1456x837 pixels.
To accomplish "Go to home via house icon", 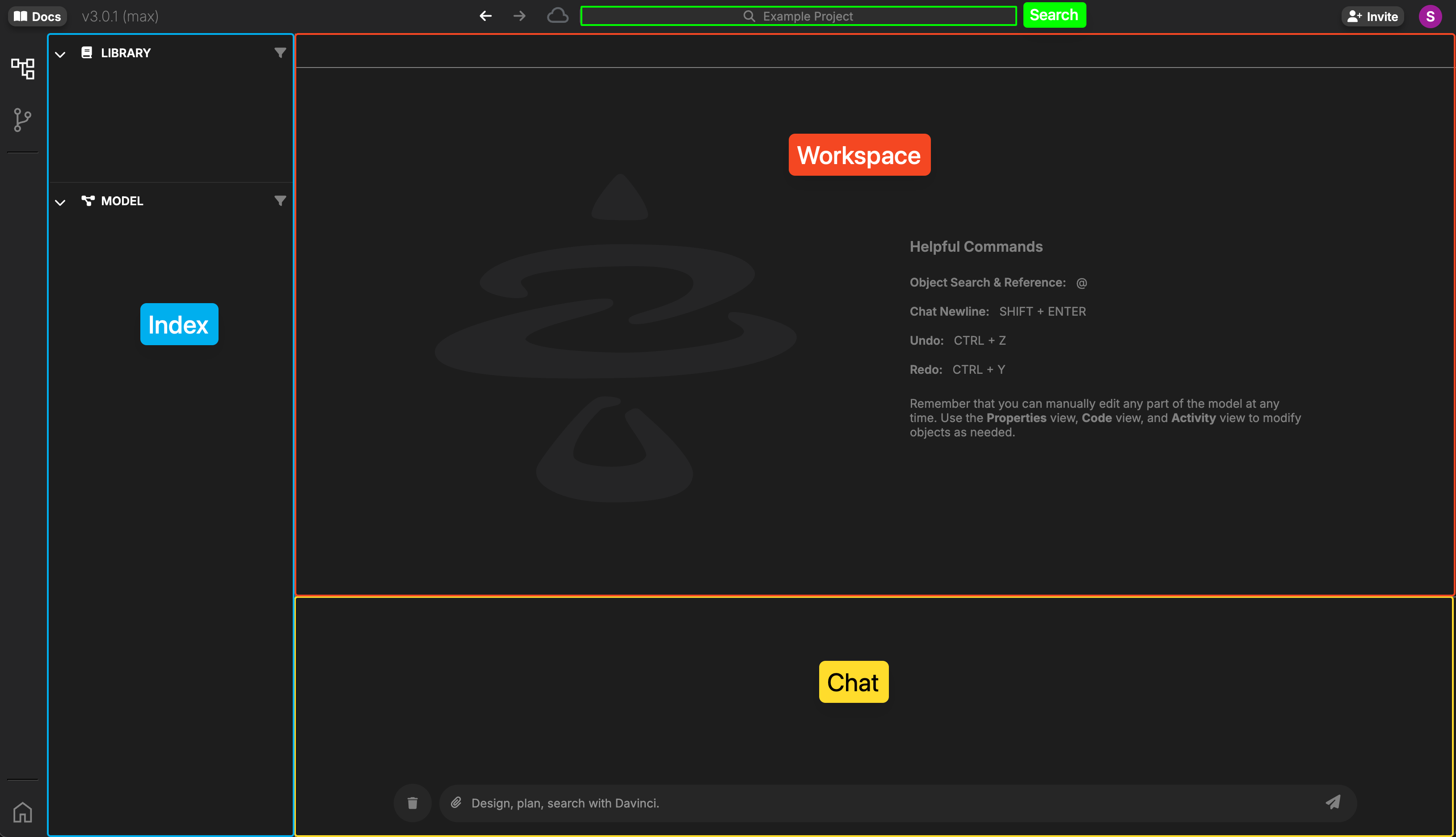I will [22, 812].
